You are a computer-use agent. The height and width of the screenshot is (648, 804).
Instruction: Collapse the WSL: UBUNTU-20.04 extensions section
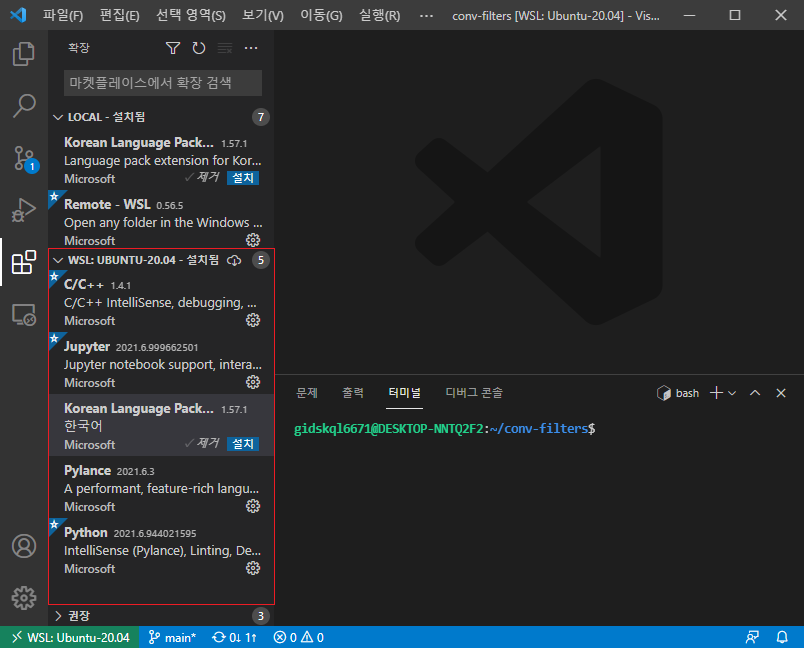(x=58, y=260)
